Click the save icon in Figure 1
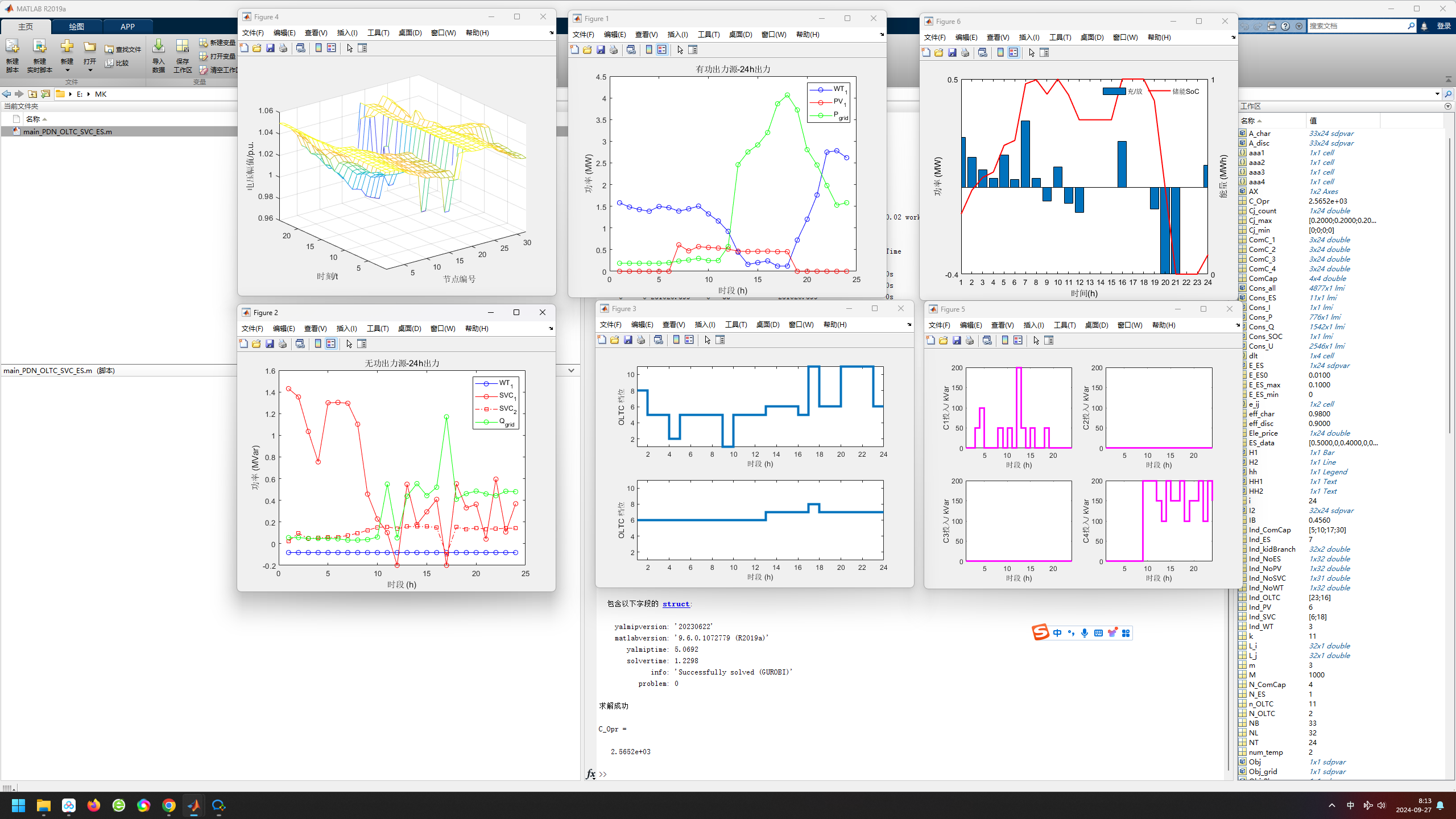The width and height of the screenshot is (1456, 819). (x=601, y=50)
